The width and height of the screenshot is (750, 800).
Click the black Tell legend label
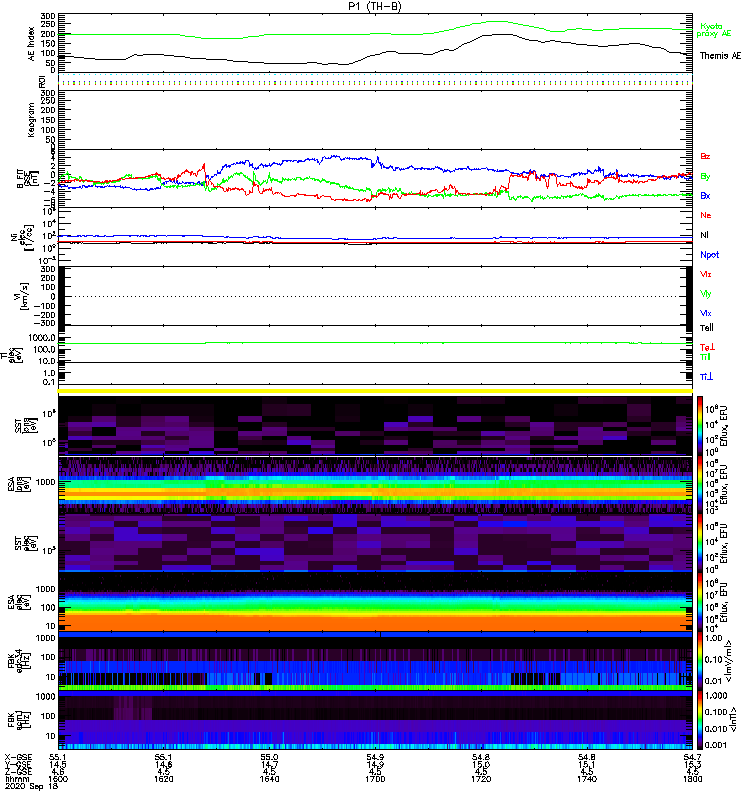(706, 328)
